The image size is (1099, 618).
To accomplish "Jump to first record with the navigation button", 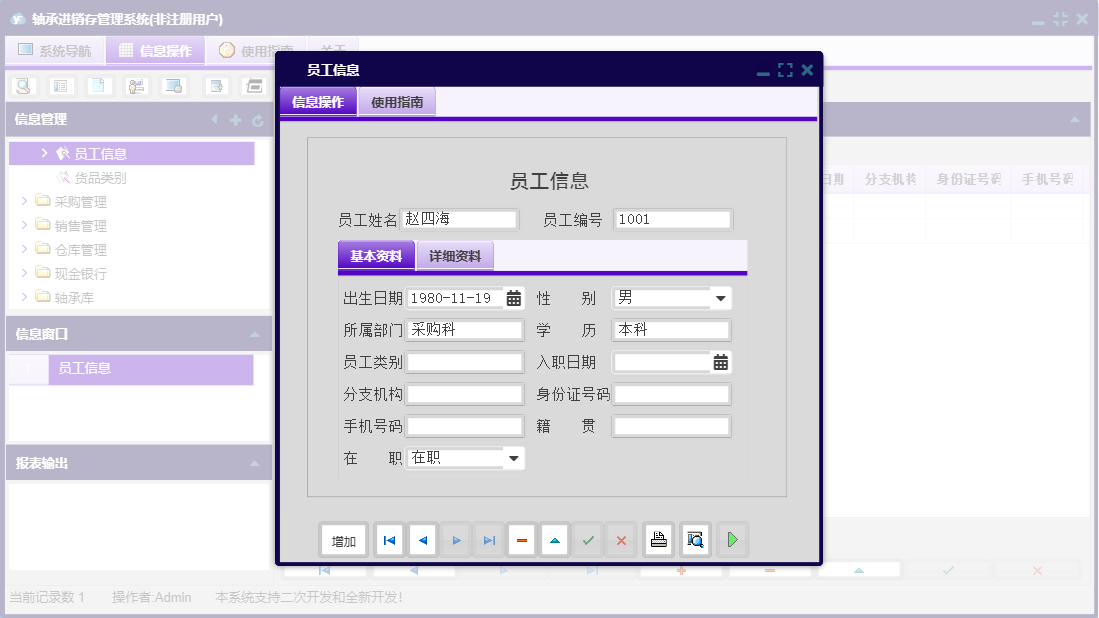I will pyautogui.click(x=389, y=540).
